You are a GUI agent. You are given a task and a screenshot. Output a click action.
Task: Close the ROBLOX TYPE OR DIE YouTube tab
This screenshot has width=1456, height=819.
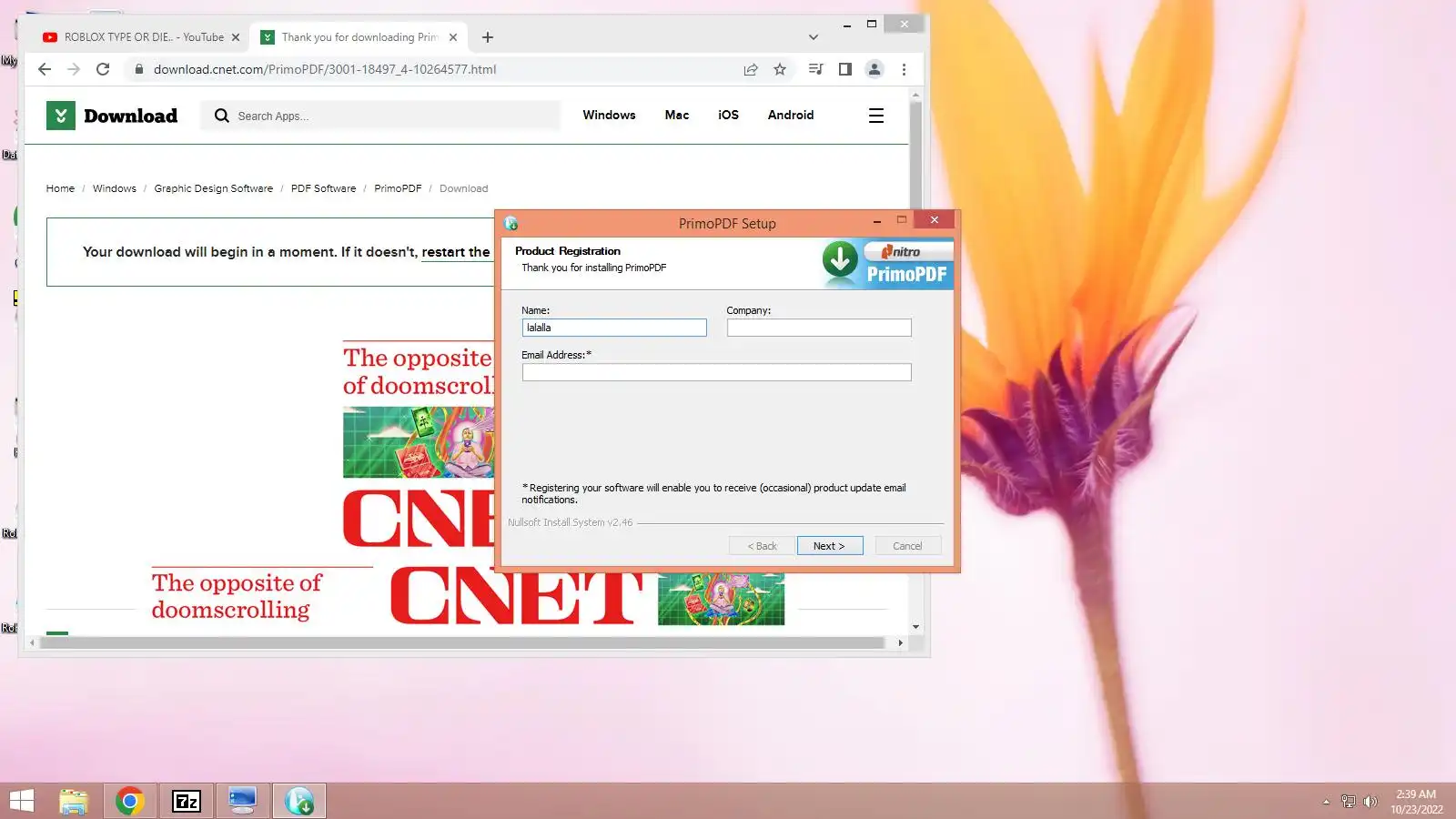click(x=236, y=37)
